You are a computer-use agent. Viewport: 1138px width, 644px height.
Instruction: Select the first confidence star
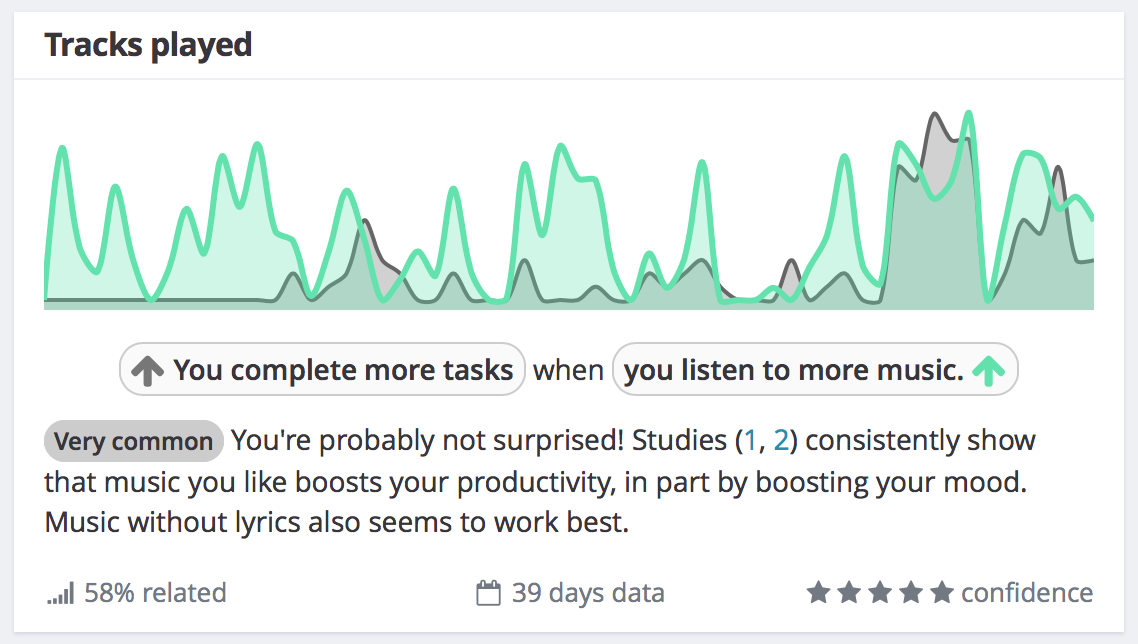click(819, 591)
